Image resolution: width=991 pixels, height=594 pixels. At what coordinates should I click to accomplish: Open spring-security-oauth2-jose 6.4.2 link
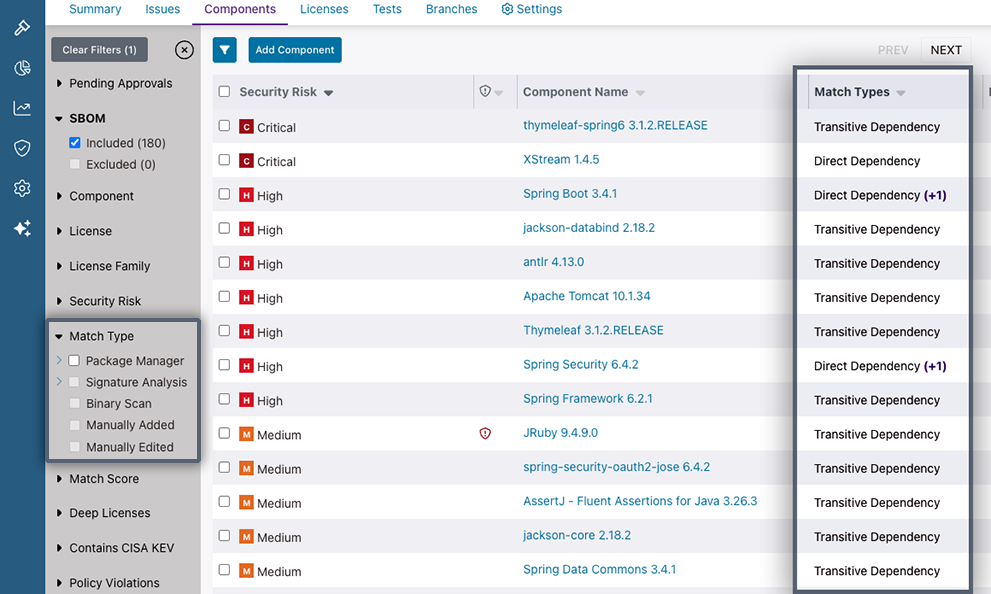coord(616,466)
